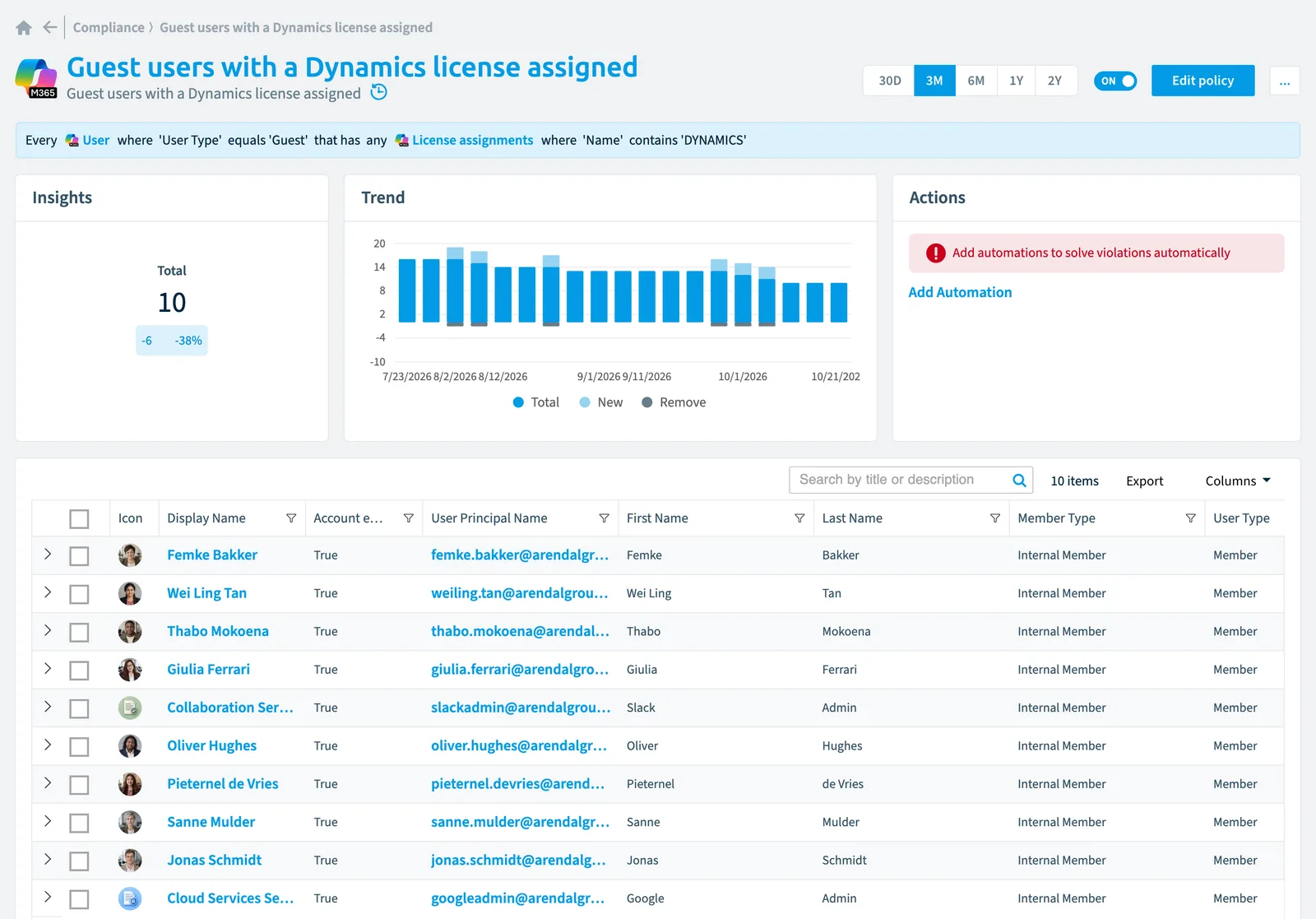Open the Compliance breadcrumb
This screenshot has height=919, width=1316.
109,27
